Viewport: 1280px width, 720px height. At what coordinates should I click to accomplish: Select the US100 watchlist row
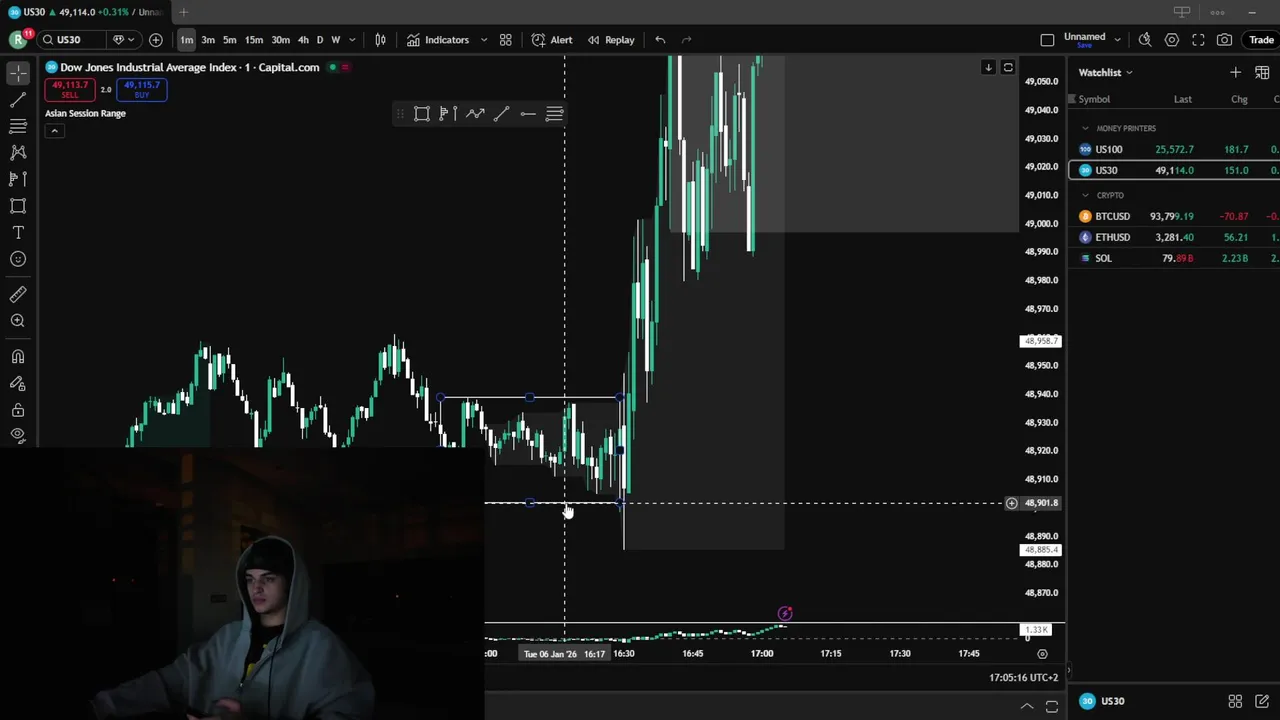coord(1174,149)
